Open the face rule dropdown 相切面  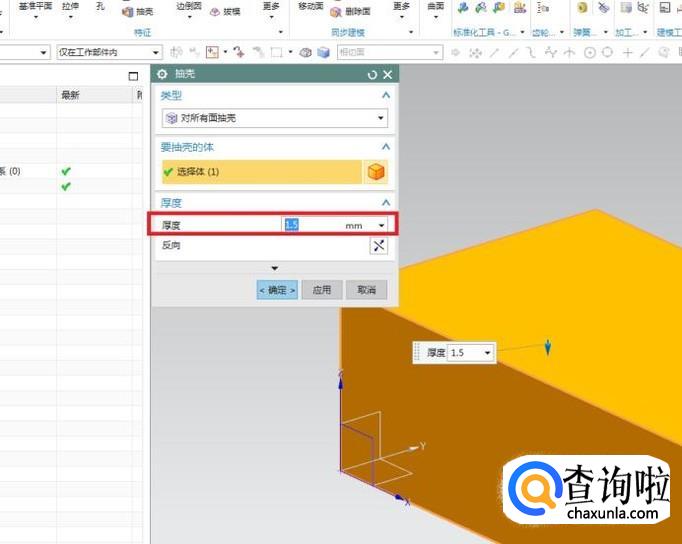pos(390,53)
